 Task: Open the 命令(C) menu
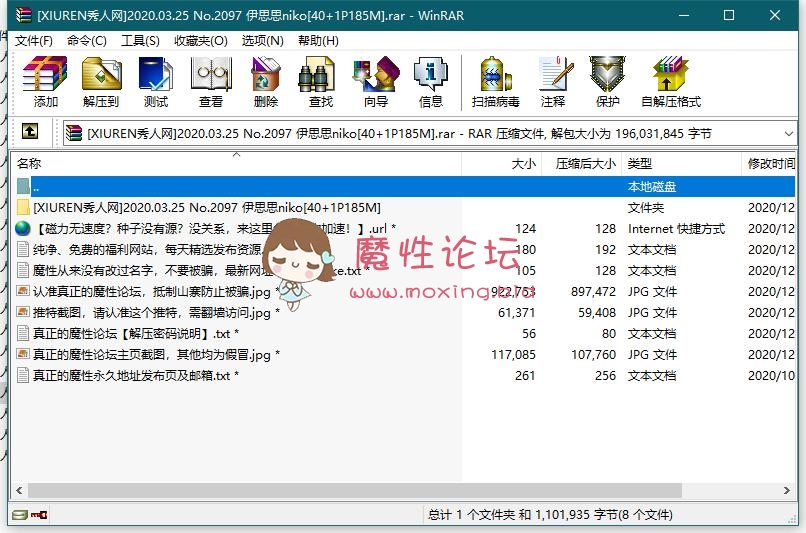[x=86, y=41]
